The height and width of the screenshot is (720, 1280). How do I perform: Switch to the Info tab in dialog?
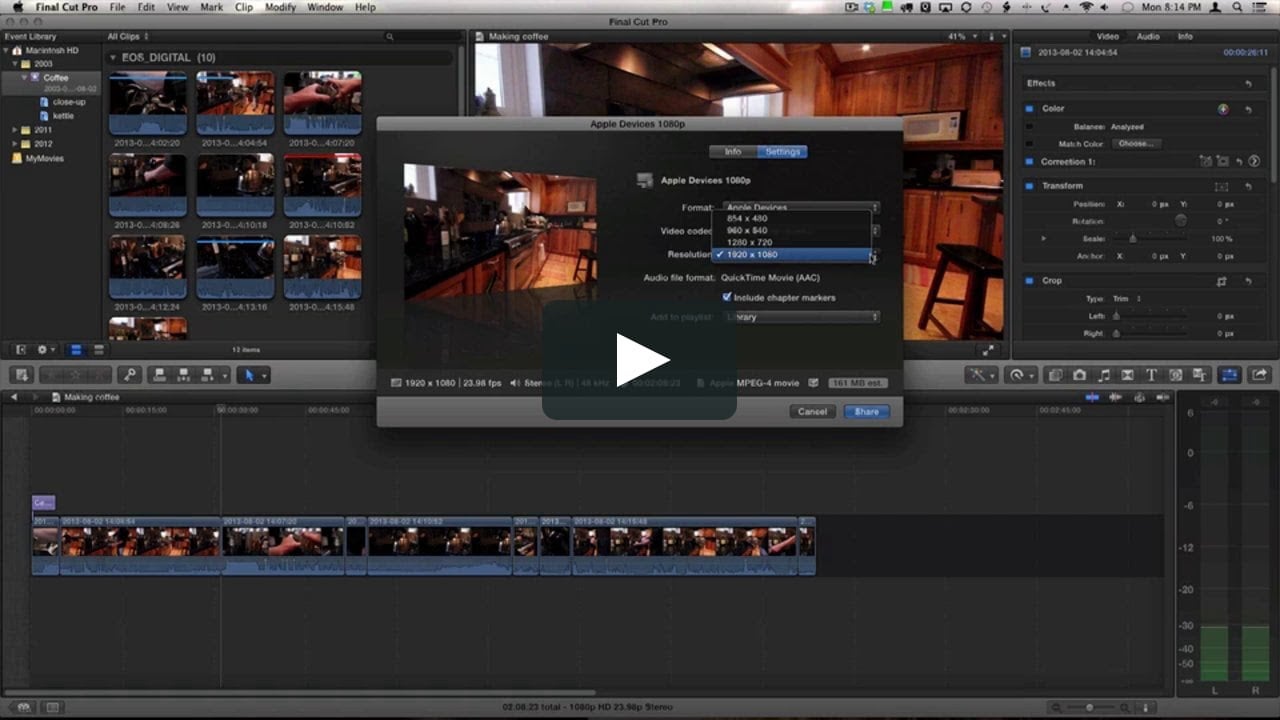733,152
